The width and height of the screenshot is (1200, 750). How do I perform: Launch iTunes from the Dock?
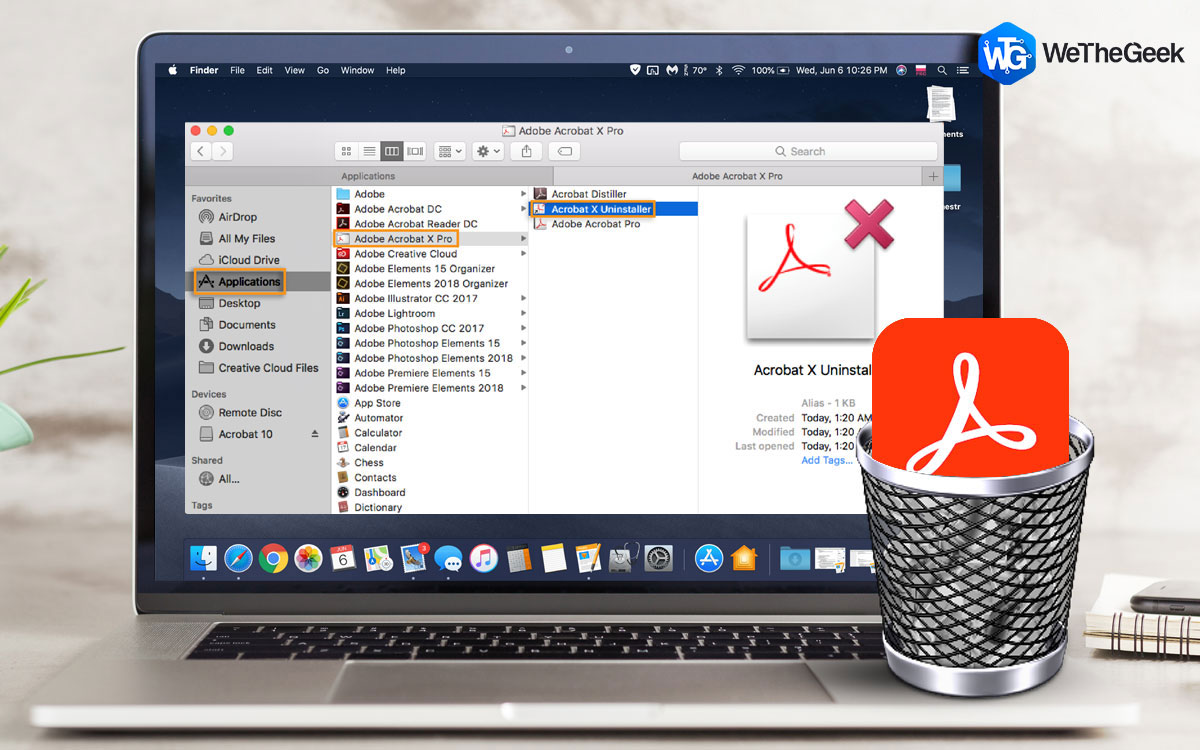click(483, 558)
